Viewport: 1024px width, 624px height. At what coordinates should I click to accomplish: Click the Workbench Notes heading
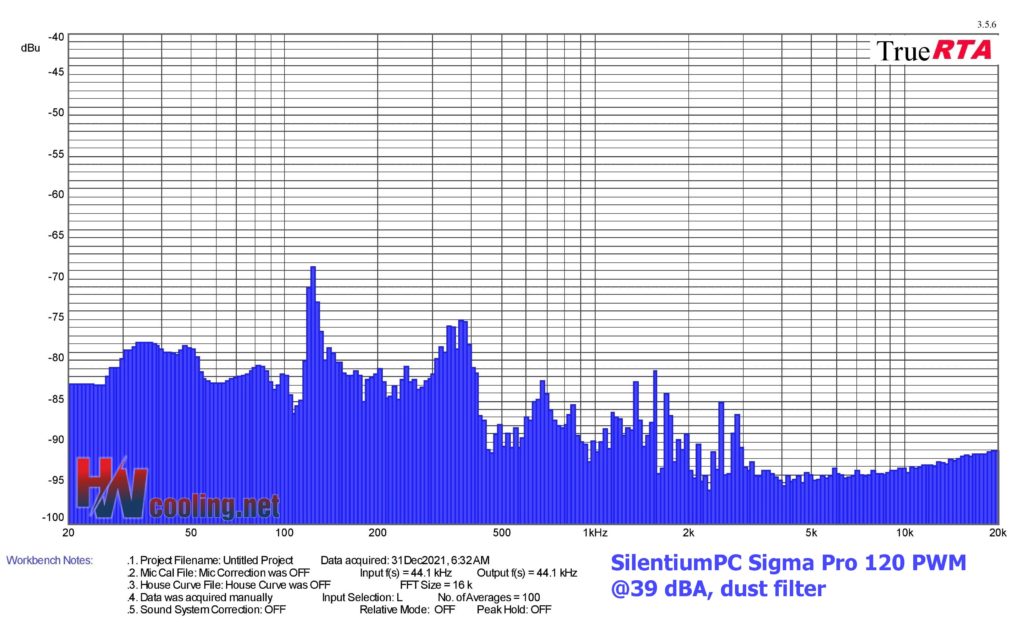50,560
